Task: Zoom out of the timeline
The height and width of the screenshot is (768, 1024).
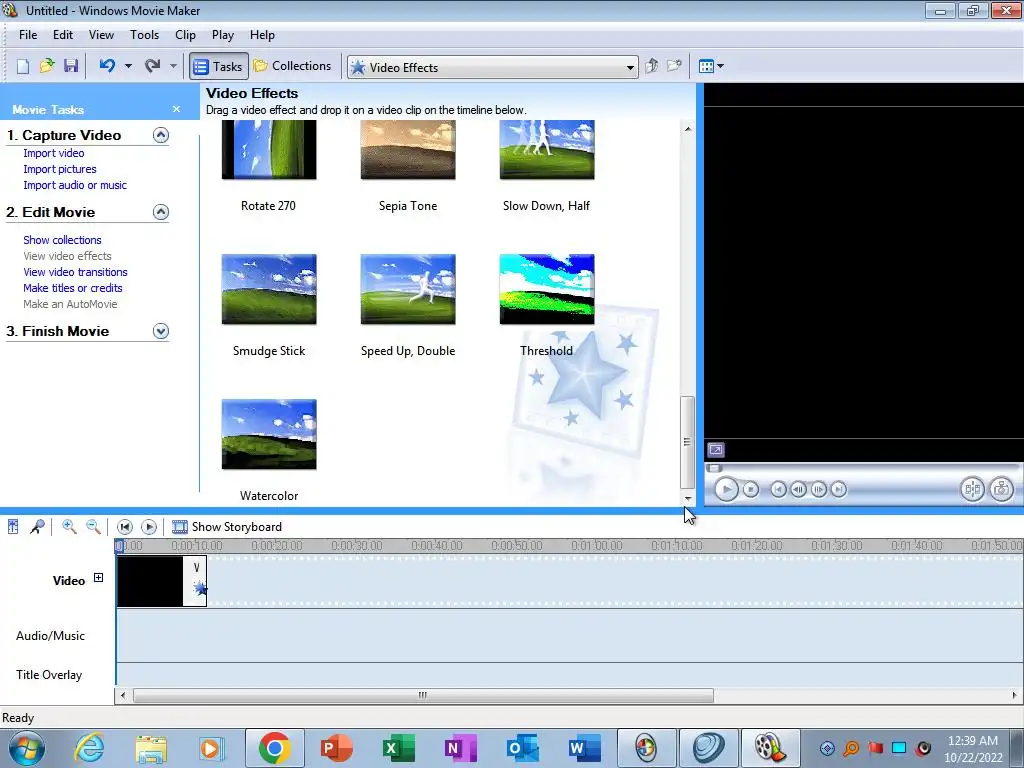Action: 93,526
